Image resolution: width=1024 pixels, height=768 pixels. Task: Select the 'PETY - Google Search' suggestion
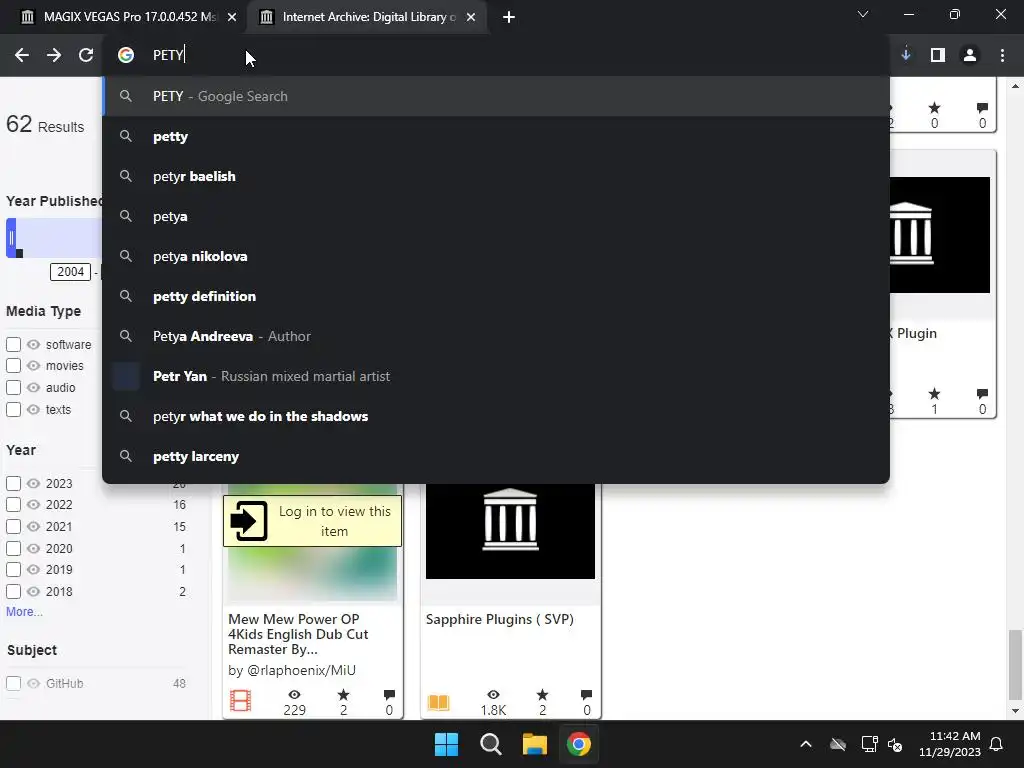tap(496, 96)
